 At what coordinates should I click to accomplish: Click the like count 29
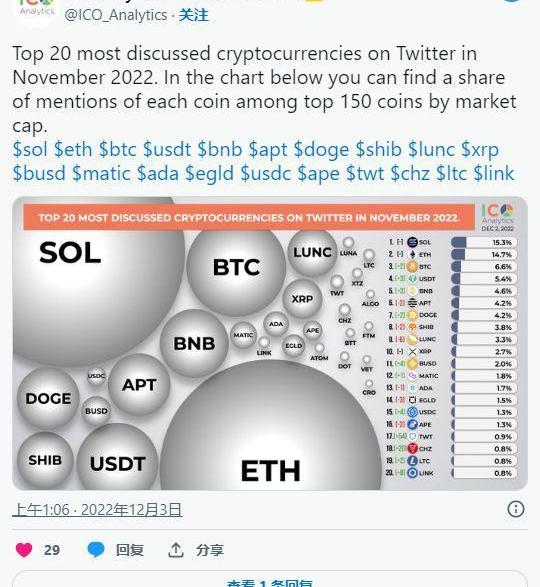point(52,550)
